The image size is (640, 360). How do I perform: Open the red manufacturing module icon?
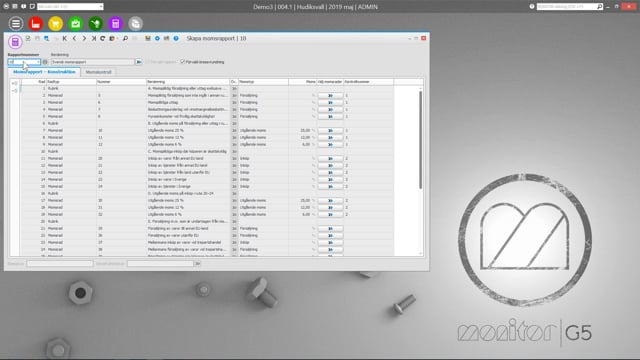36,24
